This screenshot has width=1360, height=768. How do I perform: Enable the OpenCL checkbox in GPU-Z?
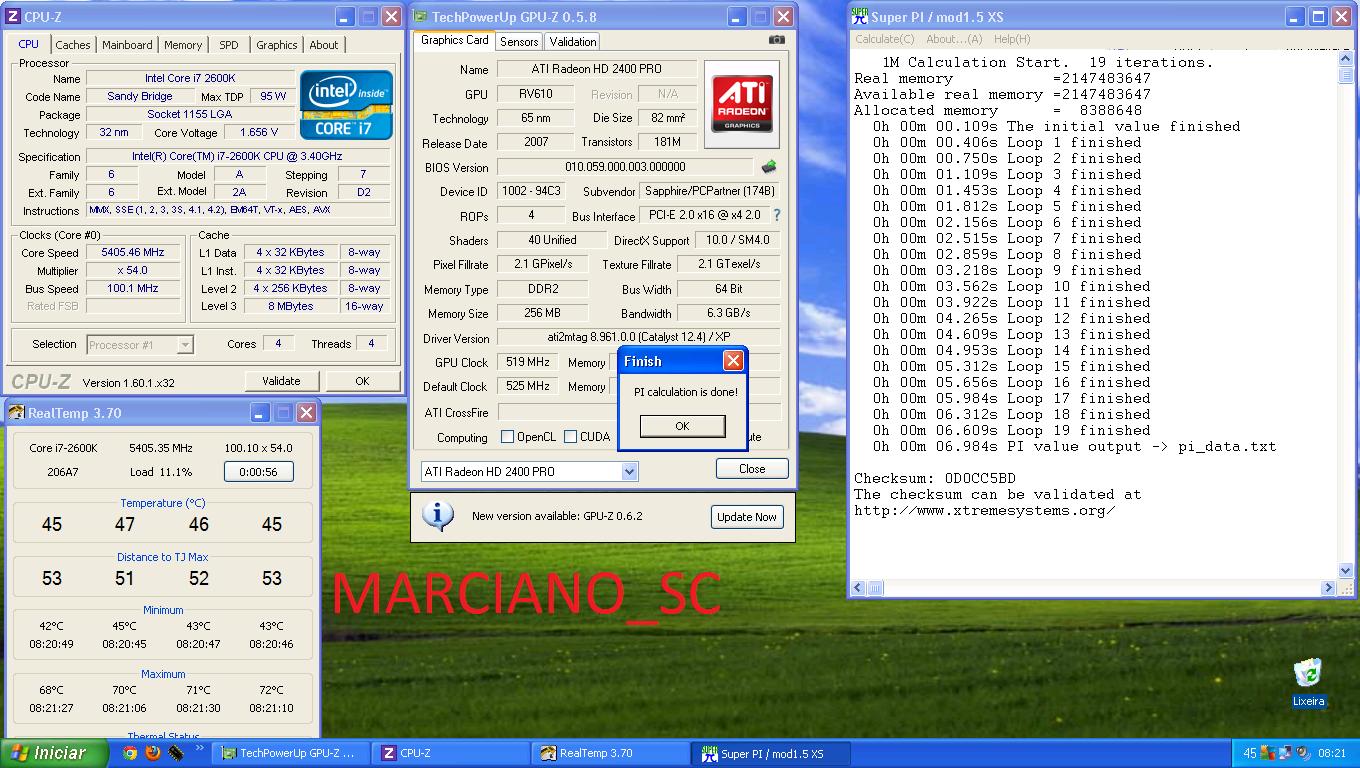coord(507,436)
